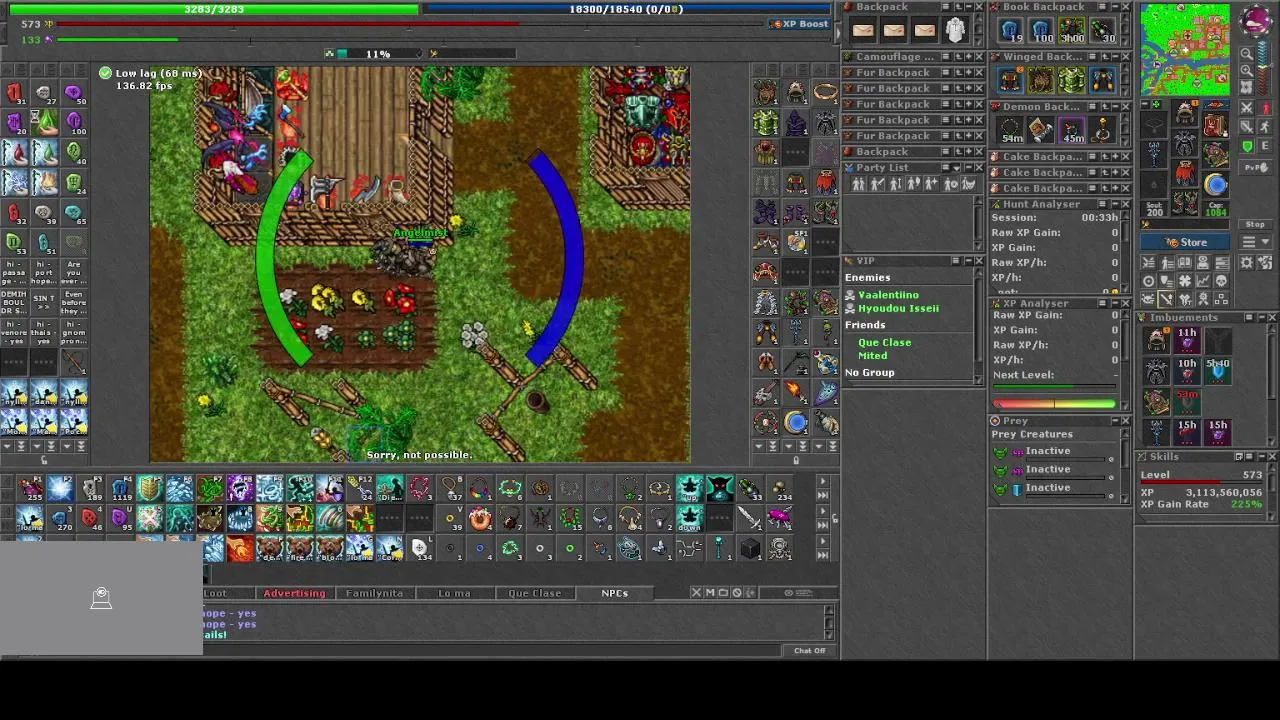Viewport: 1280px width, 720px height.
Task: Click the Stop button
Action: tap(1255, 224)
